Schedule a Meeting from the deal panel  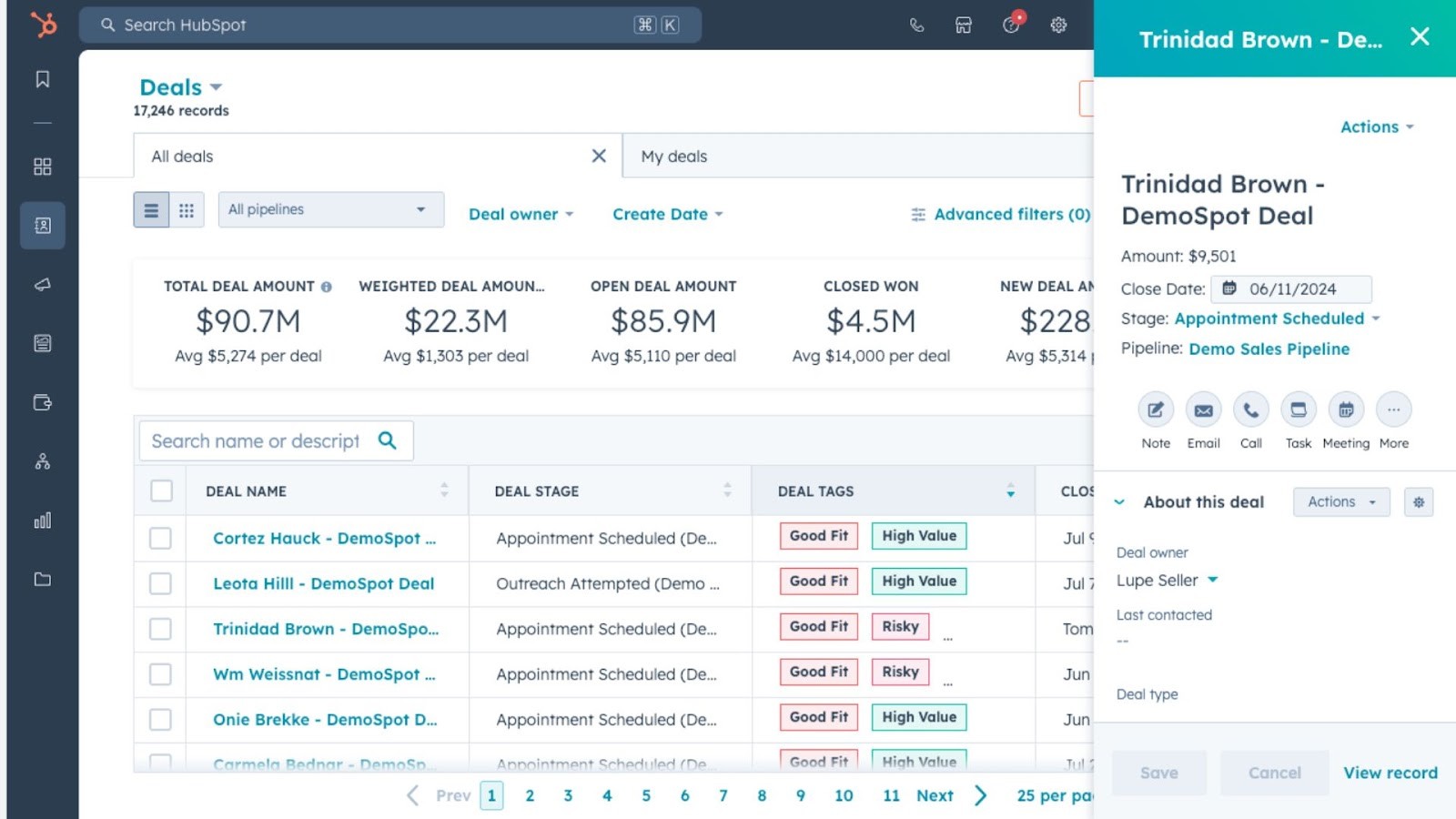(1345, 410)
